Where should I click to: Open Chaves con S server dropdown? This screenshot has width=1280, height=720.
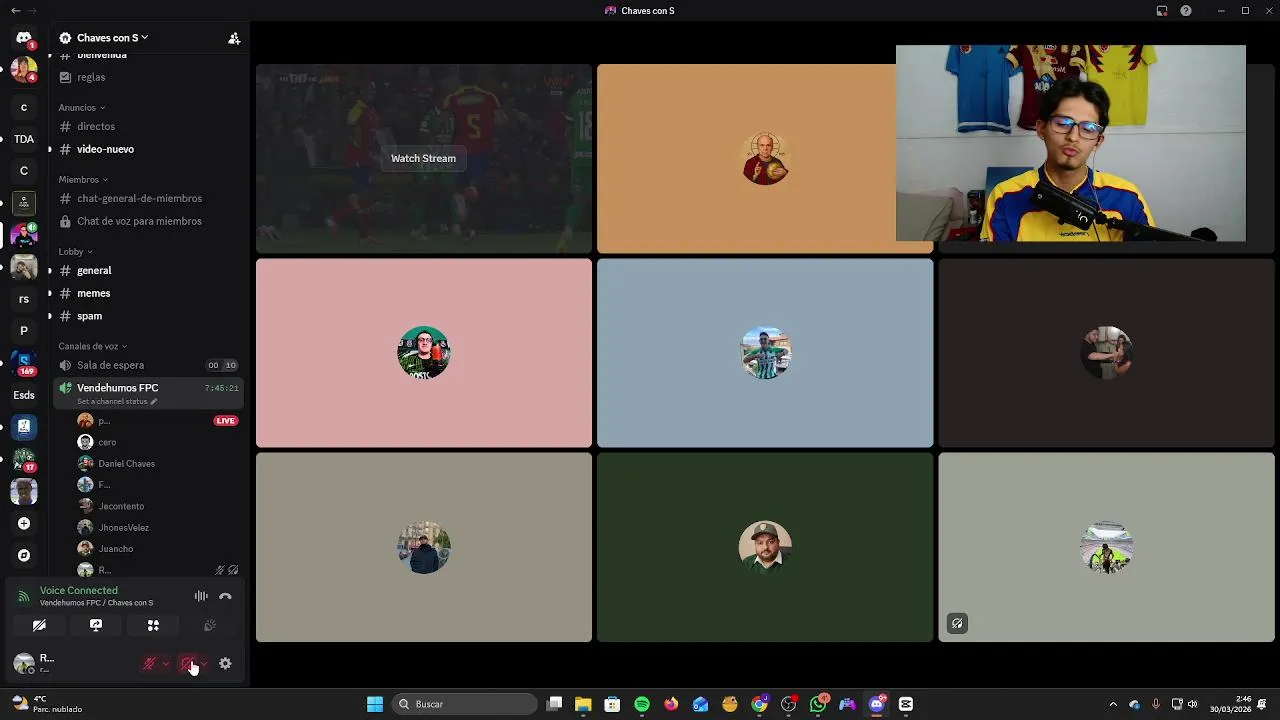(112, 38)
